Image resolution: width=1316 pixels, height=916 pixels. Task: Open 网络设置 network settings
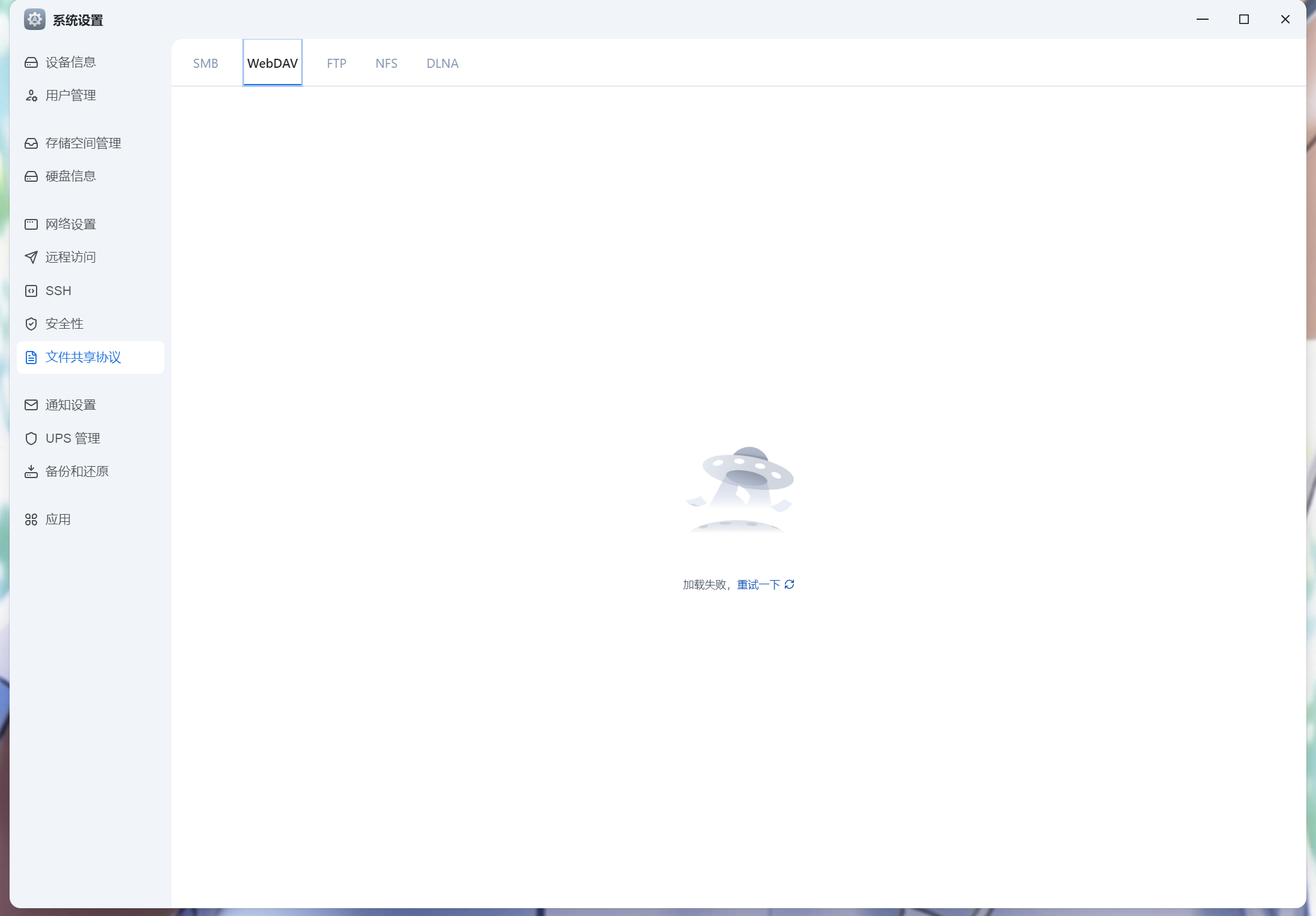coord(71,224)
